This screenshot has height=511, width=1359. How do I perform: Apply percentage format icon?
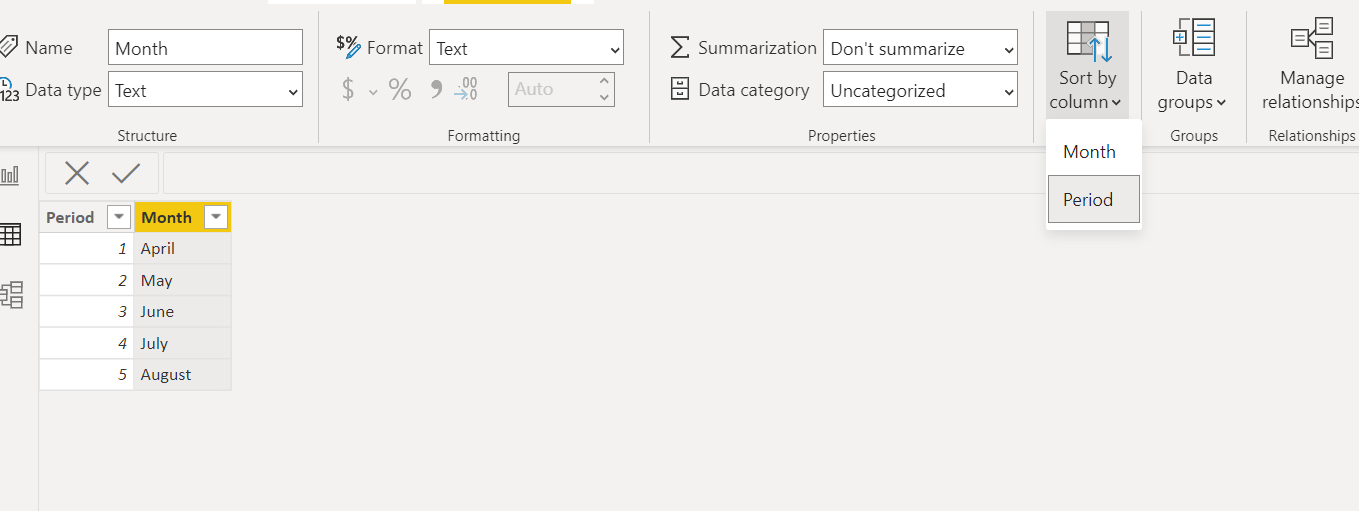point(400,90)
